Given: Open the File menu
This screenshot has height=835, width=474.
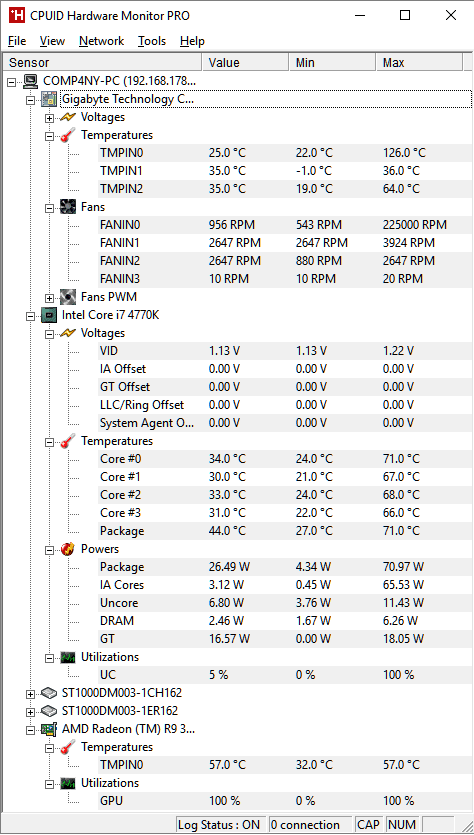Looking at the screenshot, I should pyautogui.click(x=17, y=41).
